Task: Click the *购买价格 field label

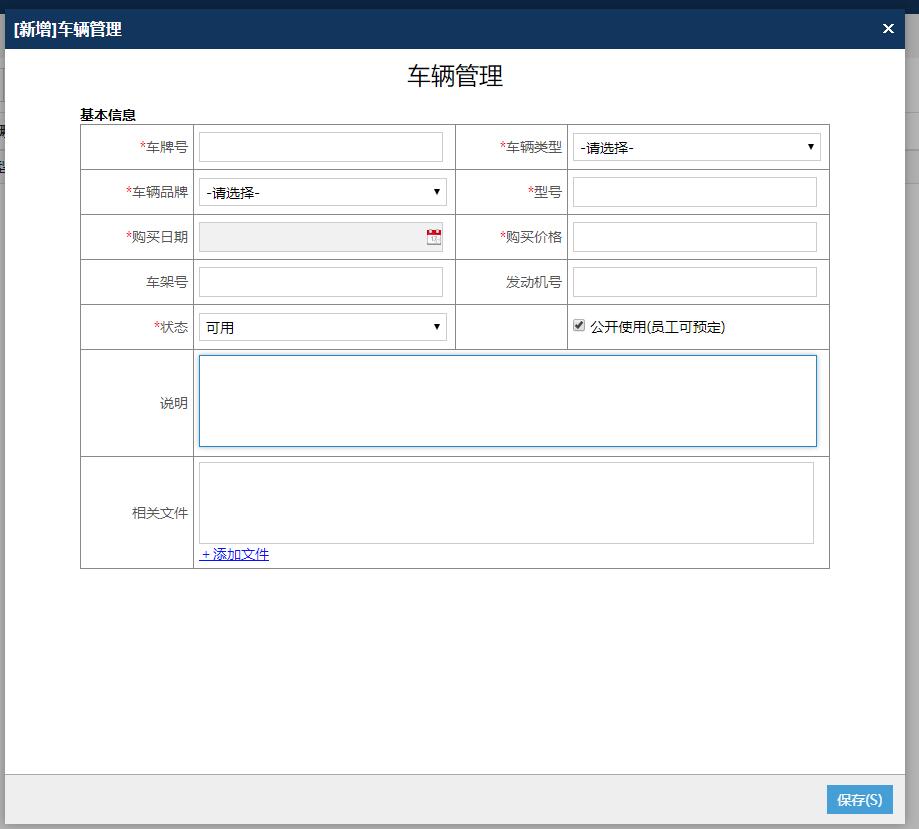Action: pos(530,237)
